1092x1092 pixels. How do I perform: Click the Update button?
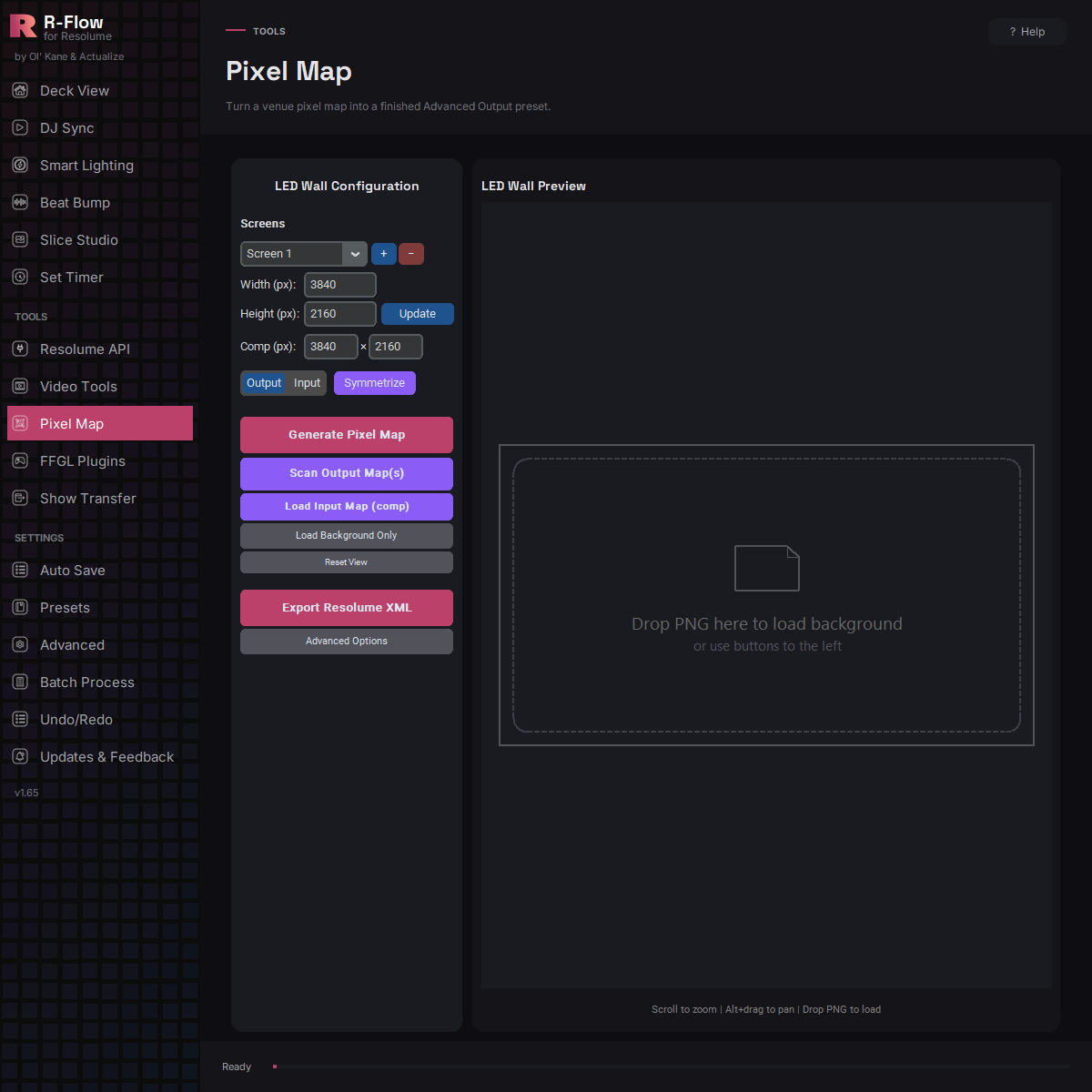point(418,314)
